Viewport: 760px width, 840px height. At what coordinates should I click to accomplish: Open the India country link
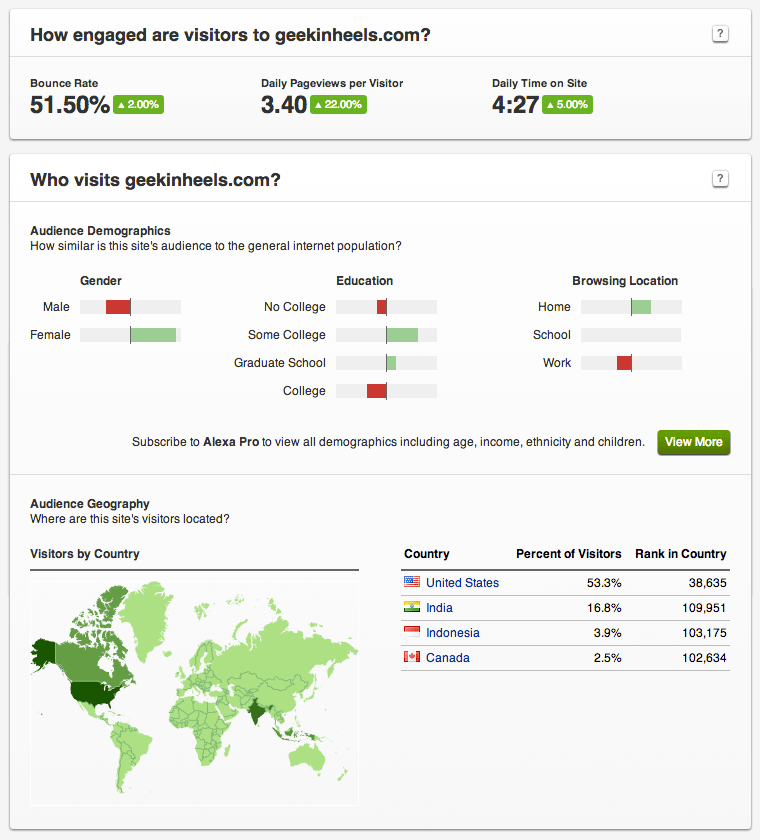(x=439, y=608)
